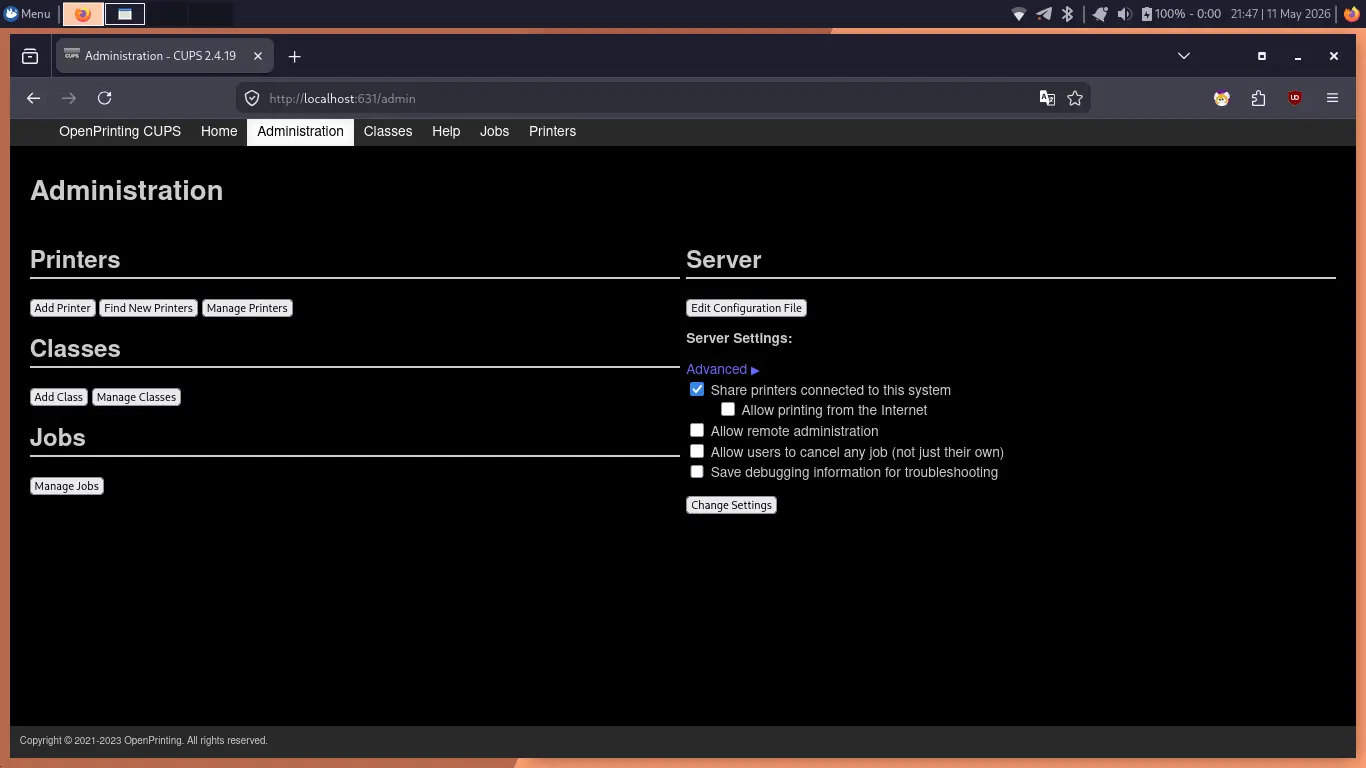Open the uBlock Origin extension icon

click(1295, 98)
